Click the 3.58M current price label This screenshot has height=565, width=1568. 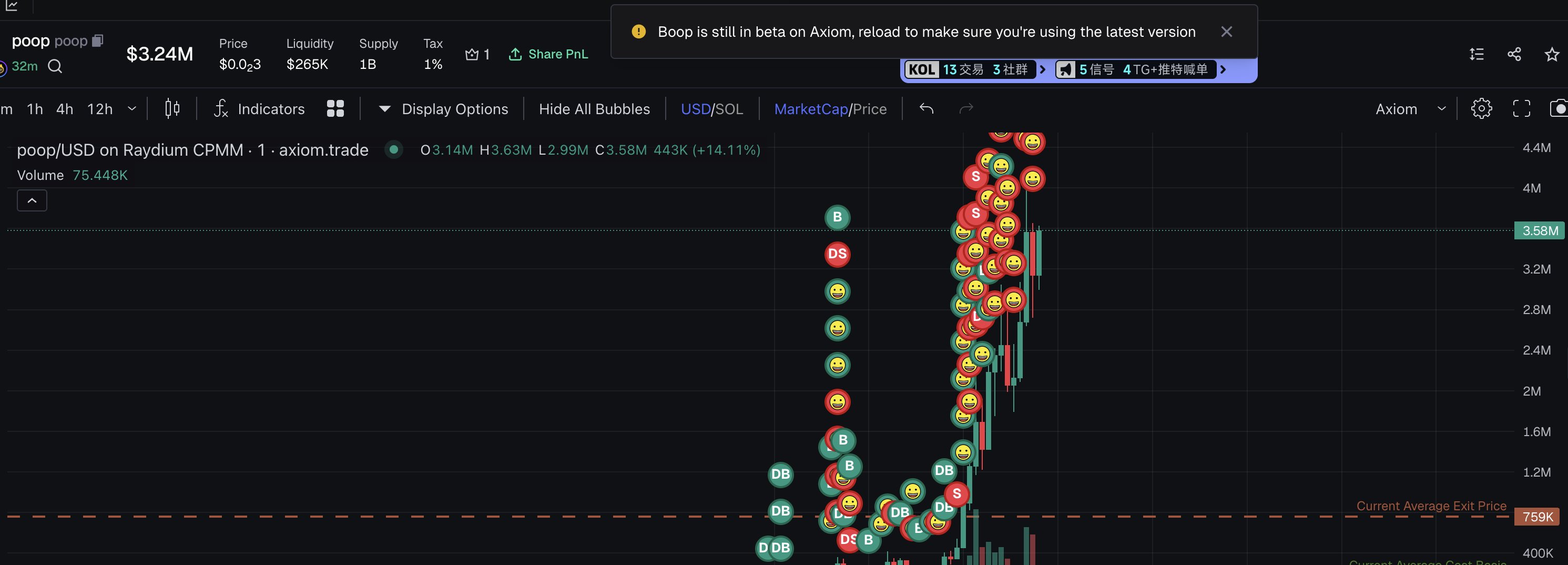tap(1540, 231)
